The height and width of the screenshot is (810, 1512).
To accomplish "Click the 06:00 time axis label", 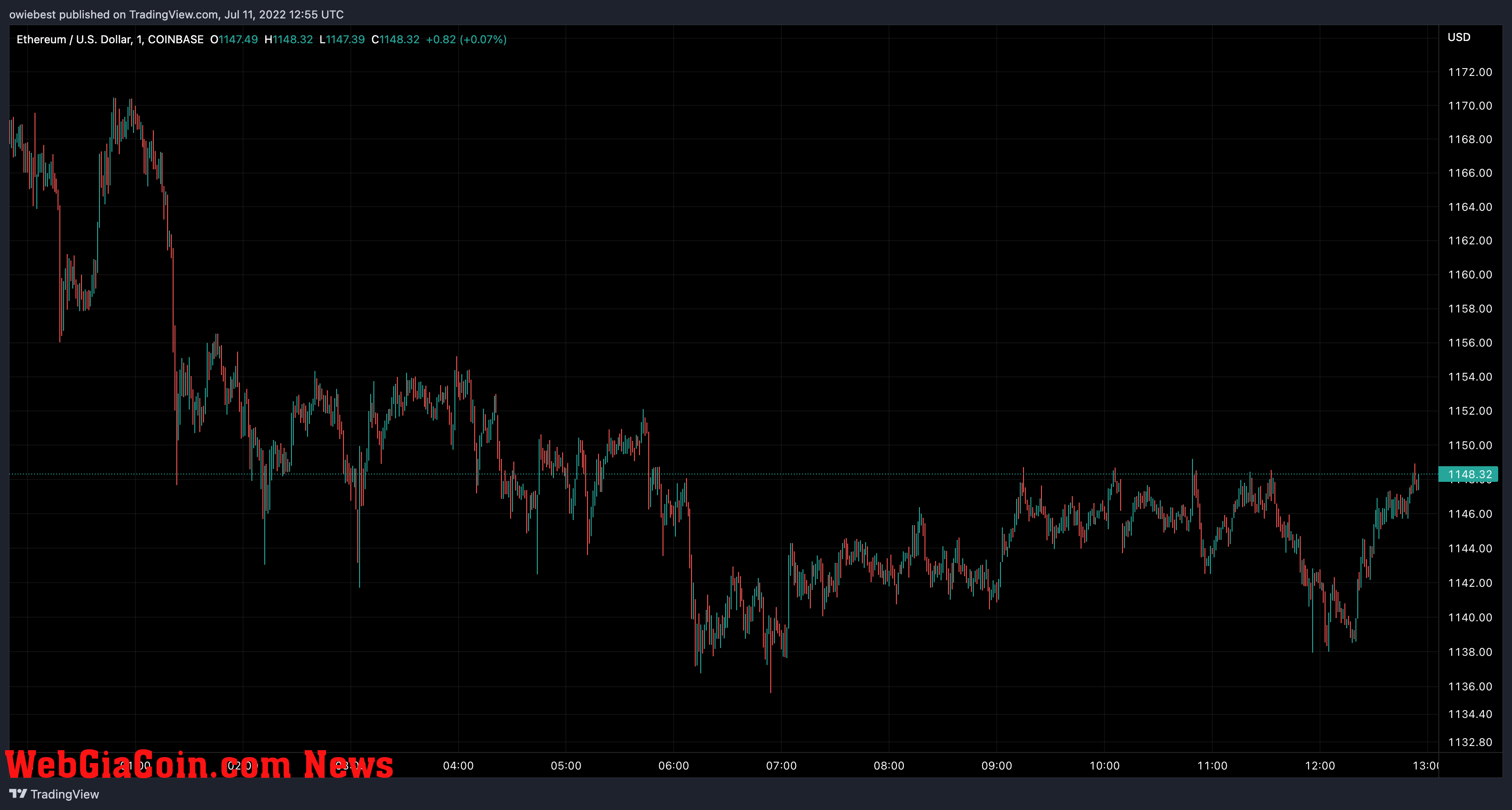I will (x=674, y=765).
